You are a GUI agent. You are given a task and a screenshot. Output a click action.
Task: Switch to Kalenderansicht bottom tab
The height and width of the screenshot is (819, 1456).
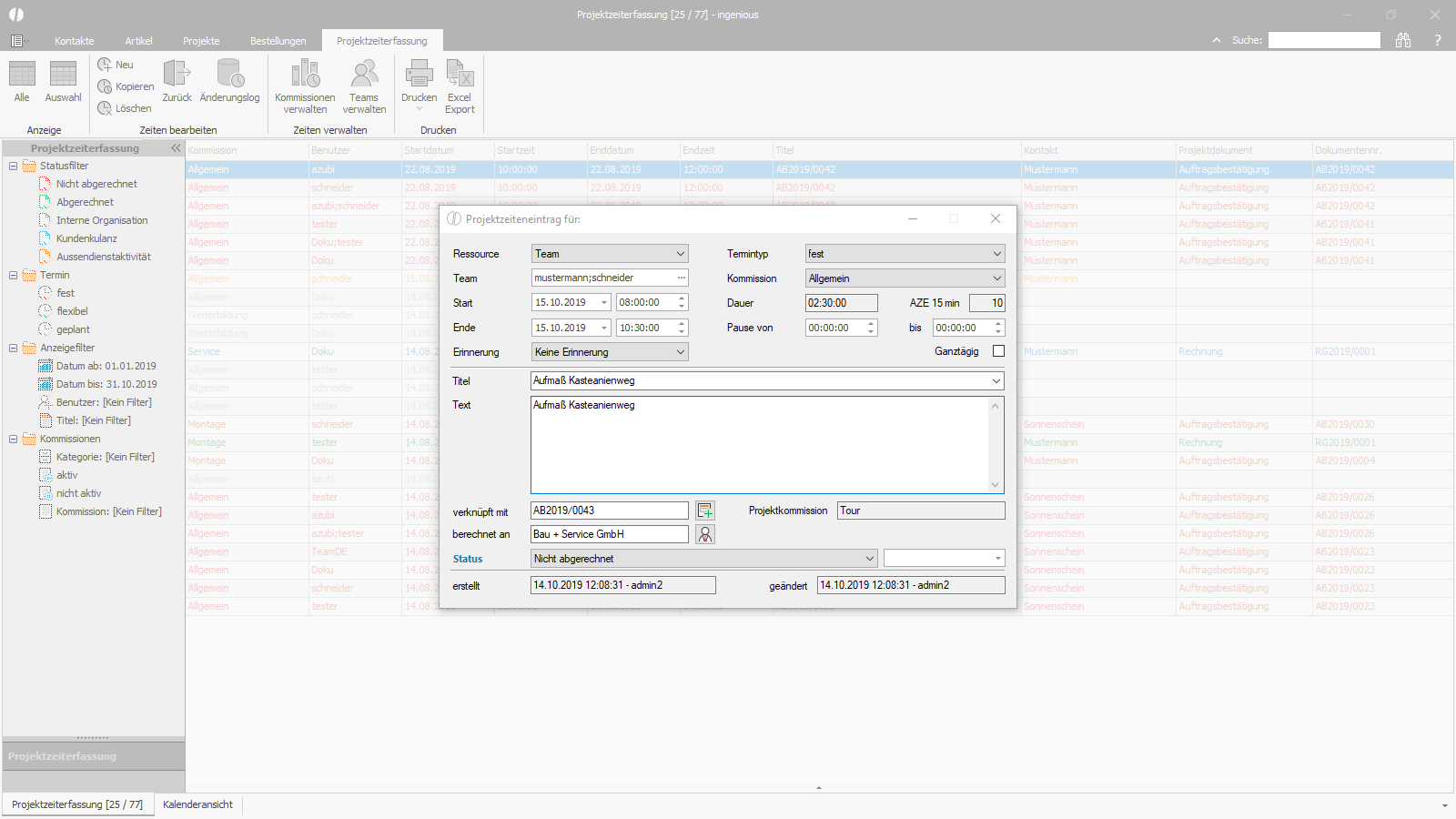[197, 804]
